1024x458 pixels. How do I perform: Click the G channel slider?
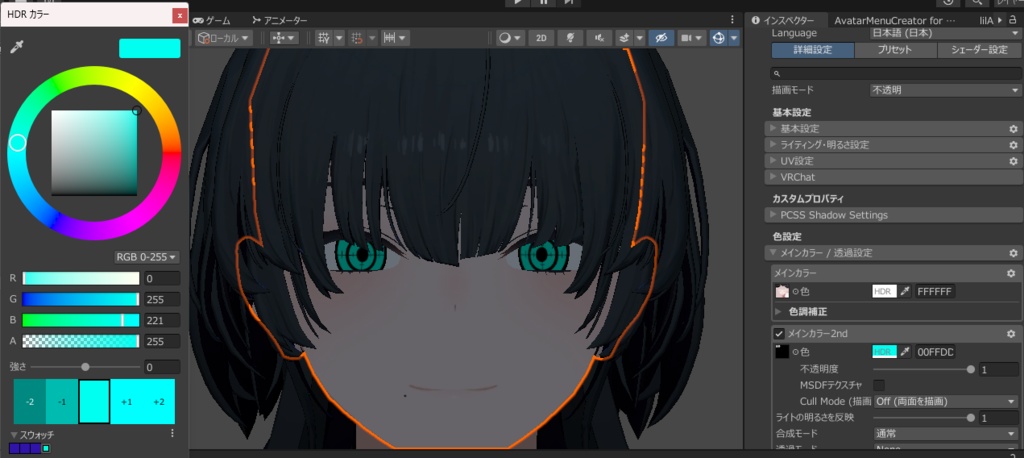pos(81,299)
